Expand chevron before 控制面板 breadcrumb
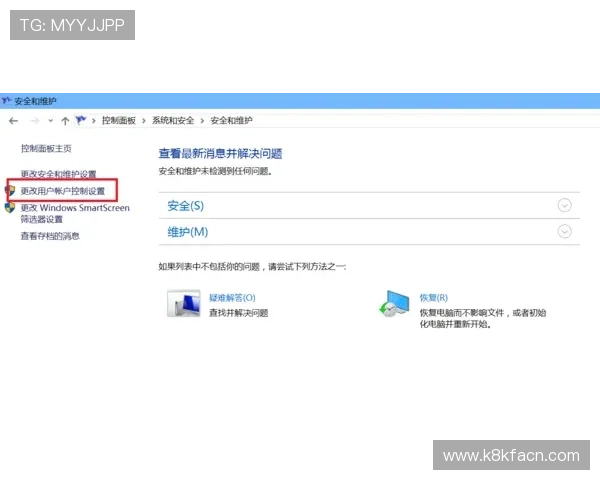600x480 pixels. (x=94, y=121)
